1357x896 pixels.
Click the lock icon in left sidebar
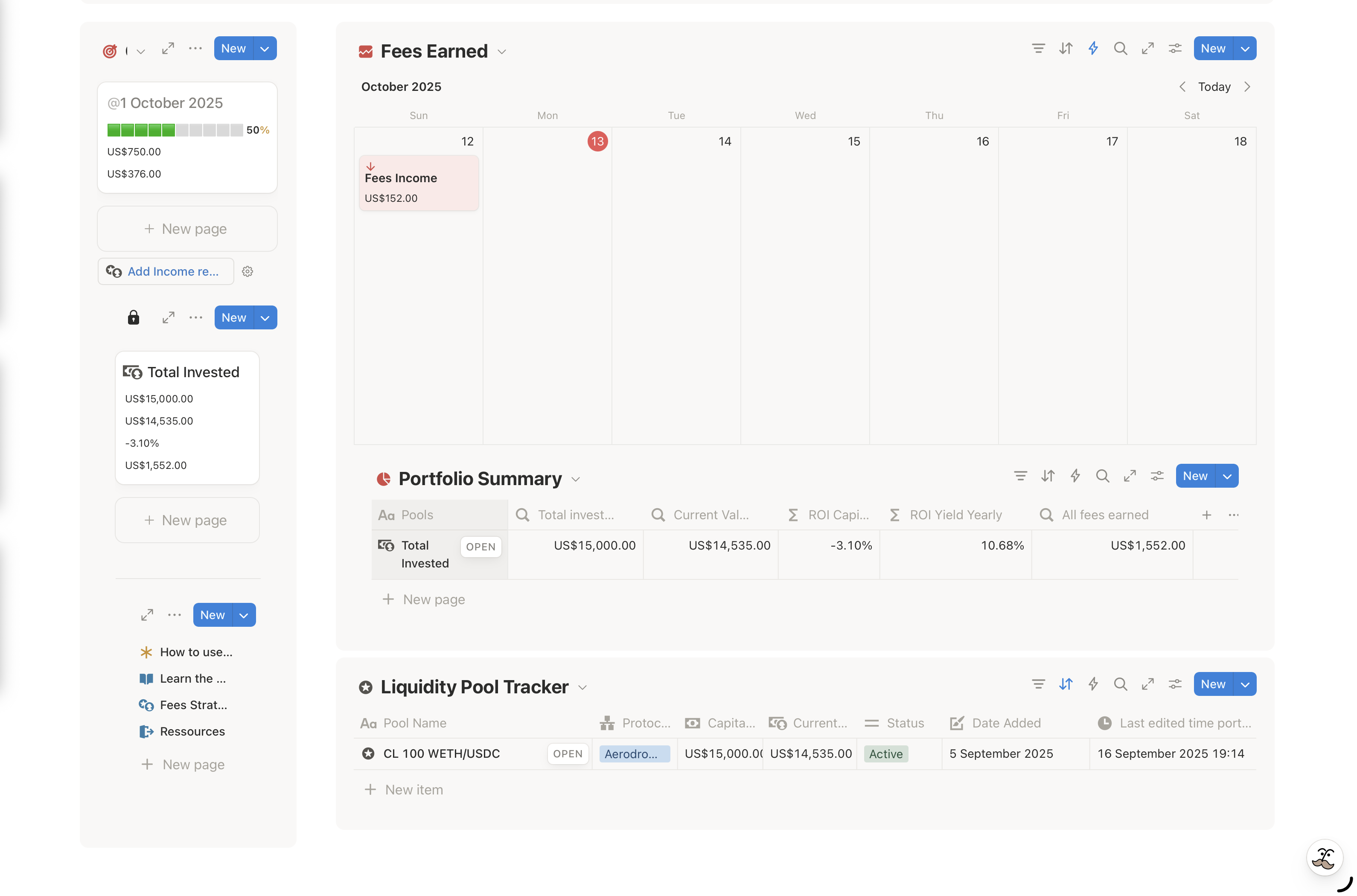[x=133, y=318]
